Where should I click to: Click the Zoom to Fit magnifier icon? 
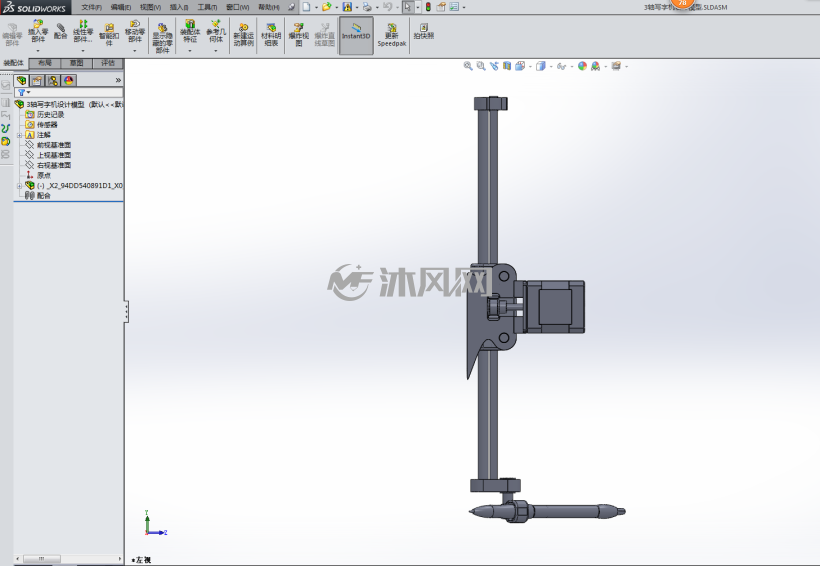pos(468,66)
